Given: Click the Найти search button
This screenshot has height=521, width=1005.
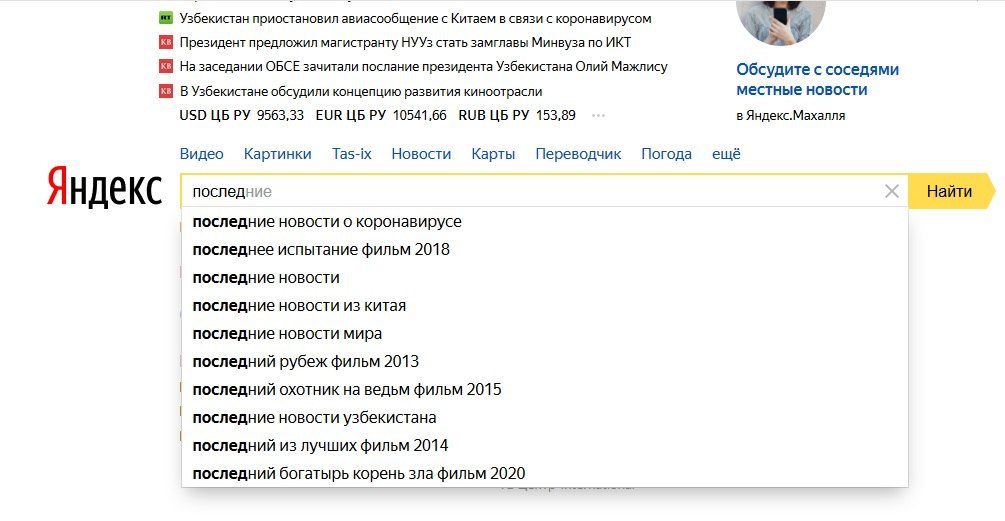Looking at the screenshot, I should click(x=949, y=191).
